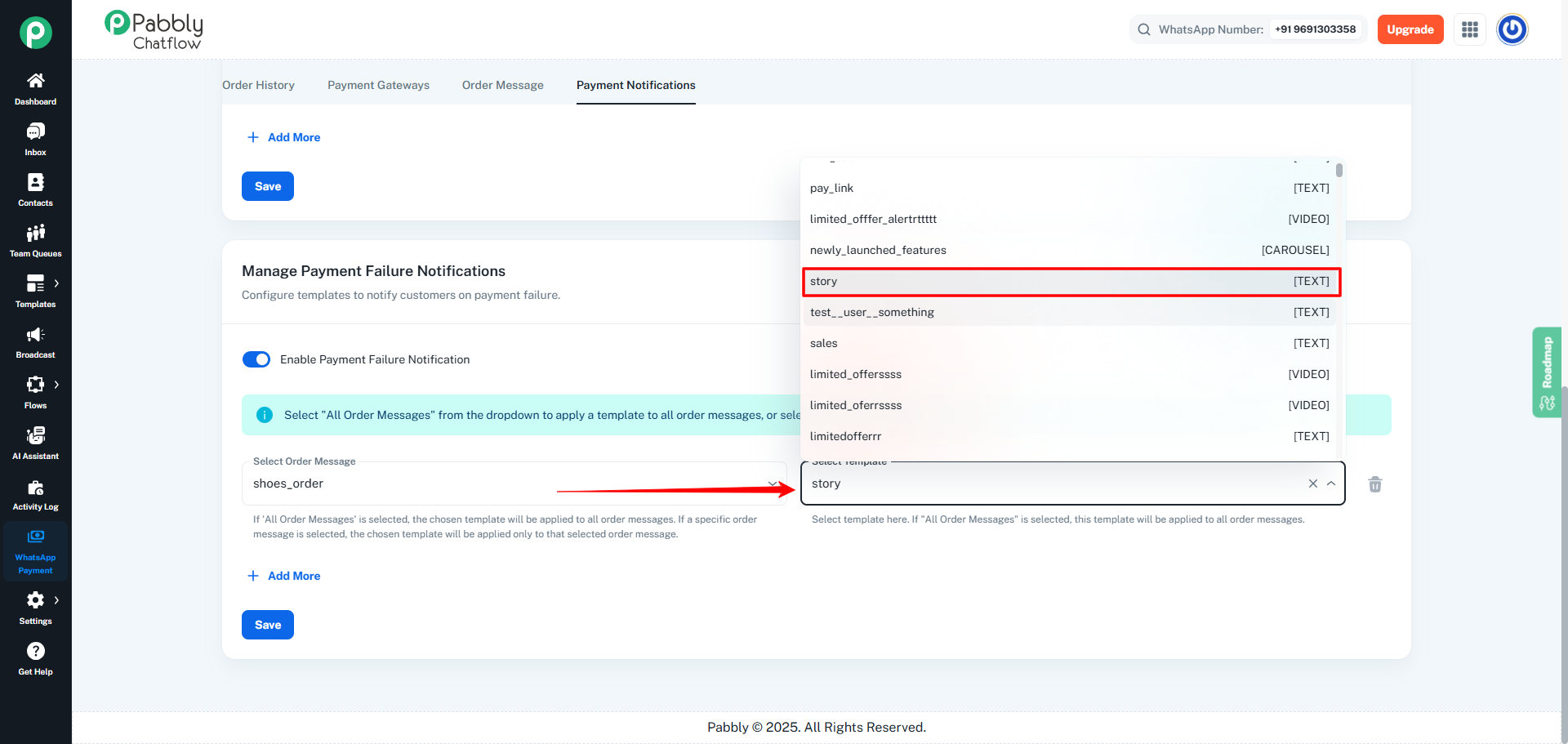Go to Contacts in the sidebar
This screenshot has height=744, width=1568.
pyautogui.click(x=35, y=190)
